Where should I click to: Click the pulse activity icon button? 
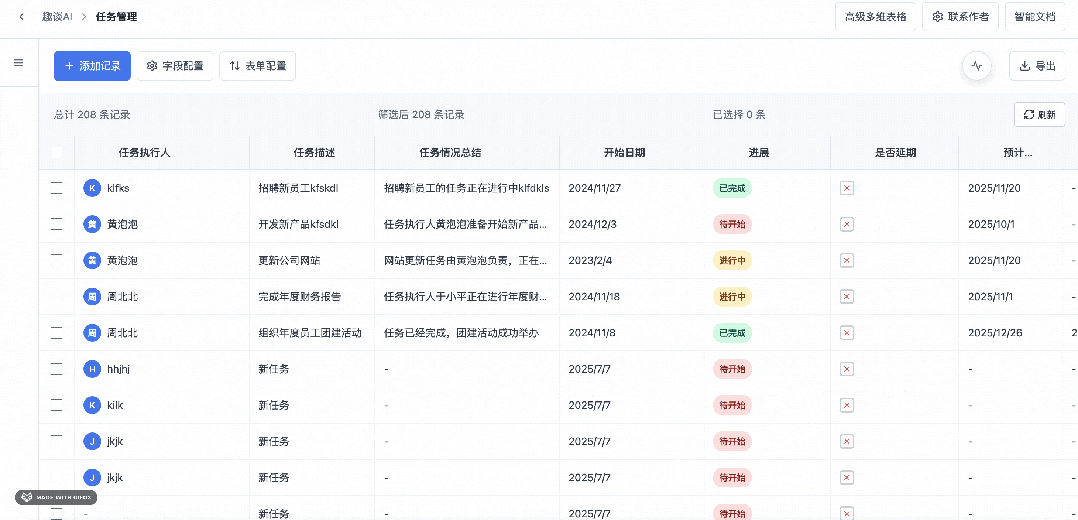pyautogui.click(x=977, y=67)
